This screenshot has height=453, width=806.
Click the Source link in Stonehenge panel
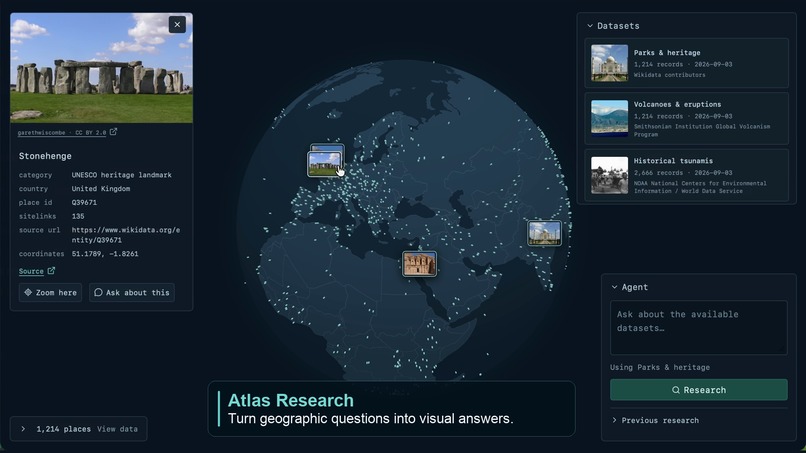(x=31, y=271)
